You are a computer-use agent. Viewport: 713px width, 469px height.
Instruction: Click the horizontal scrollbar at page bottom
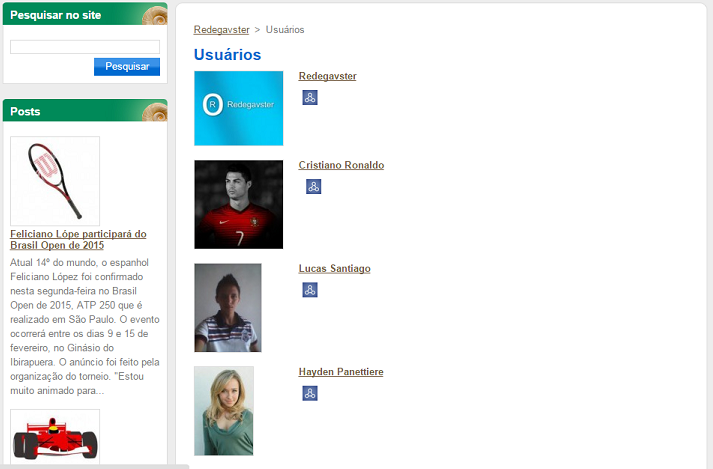coord(94,467)
